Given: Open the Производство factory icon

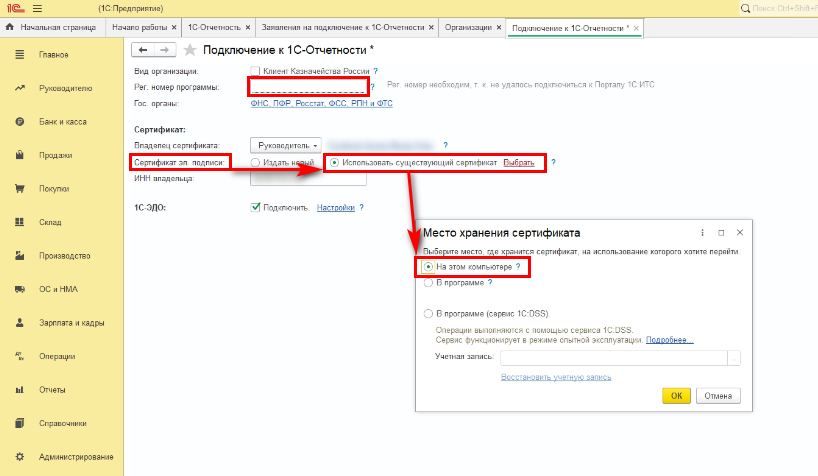Looking at the screenshot, I should tap(19, 256).
